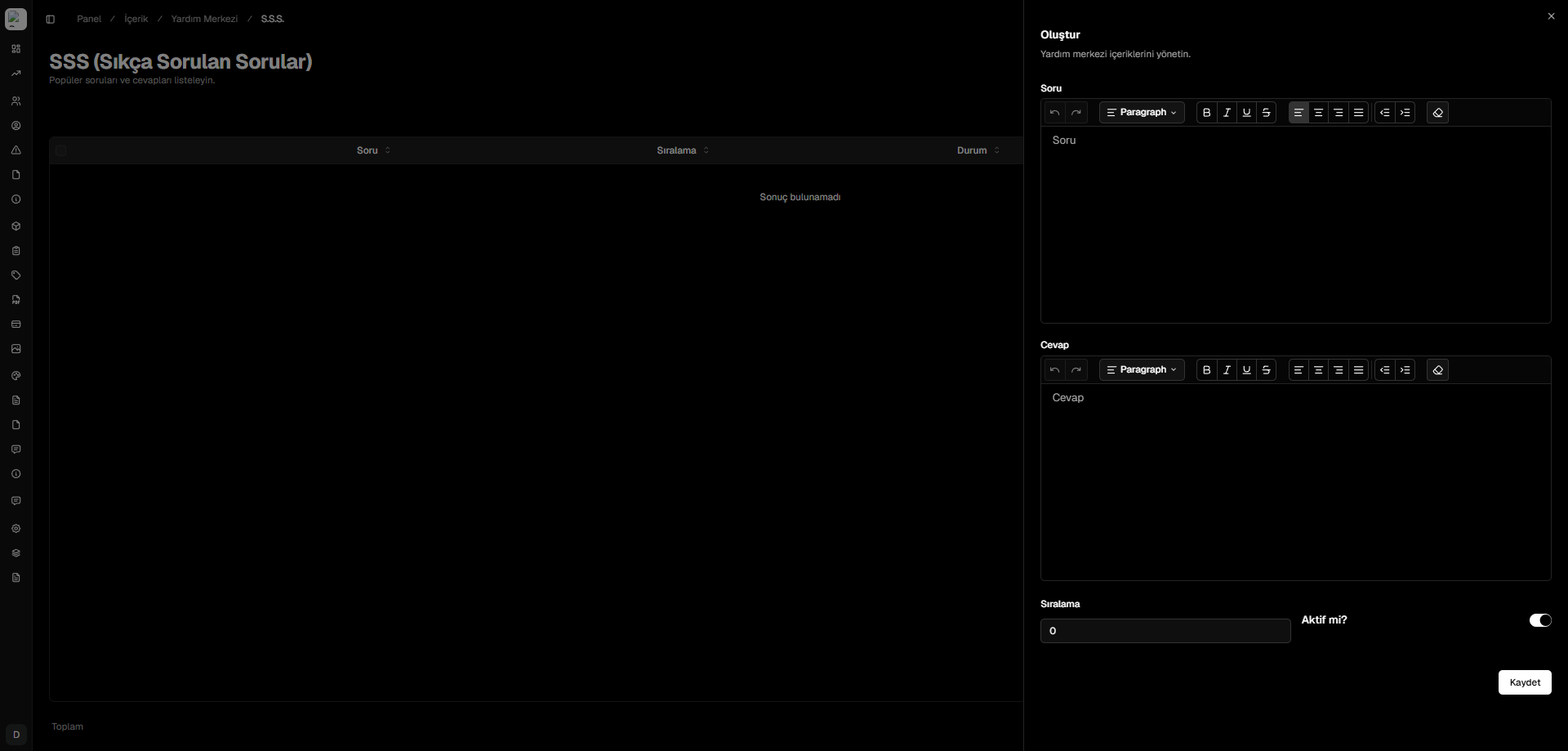Increase indent in the Soru editor
This screenshot has width=1568, height=751.
(1405, 113)
